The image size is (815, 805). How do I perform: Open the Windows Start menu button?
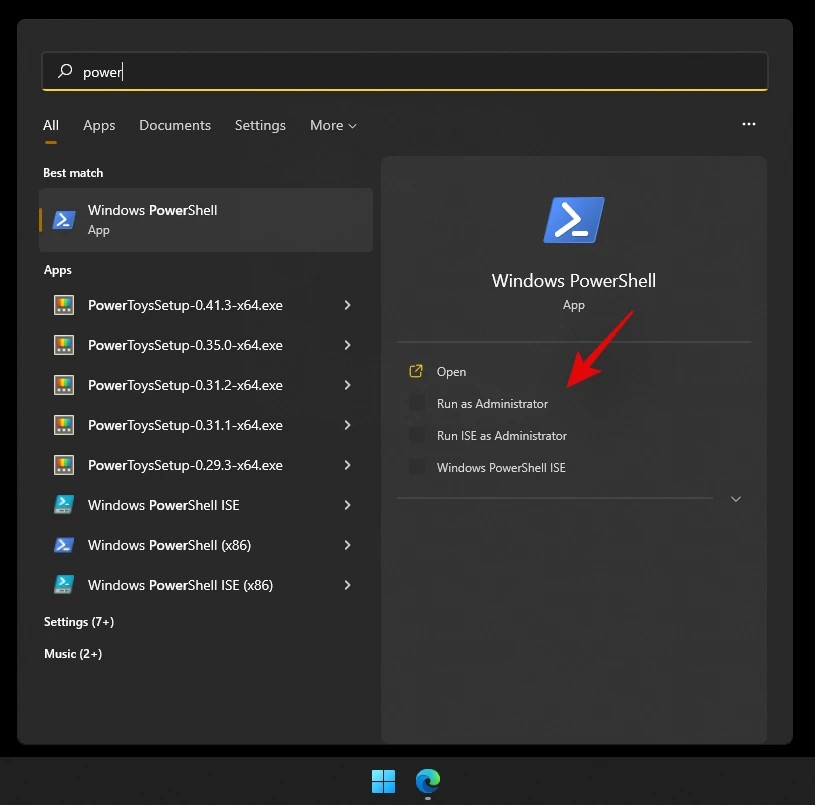(x=384, y=781)
